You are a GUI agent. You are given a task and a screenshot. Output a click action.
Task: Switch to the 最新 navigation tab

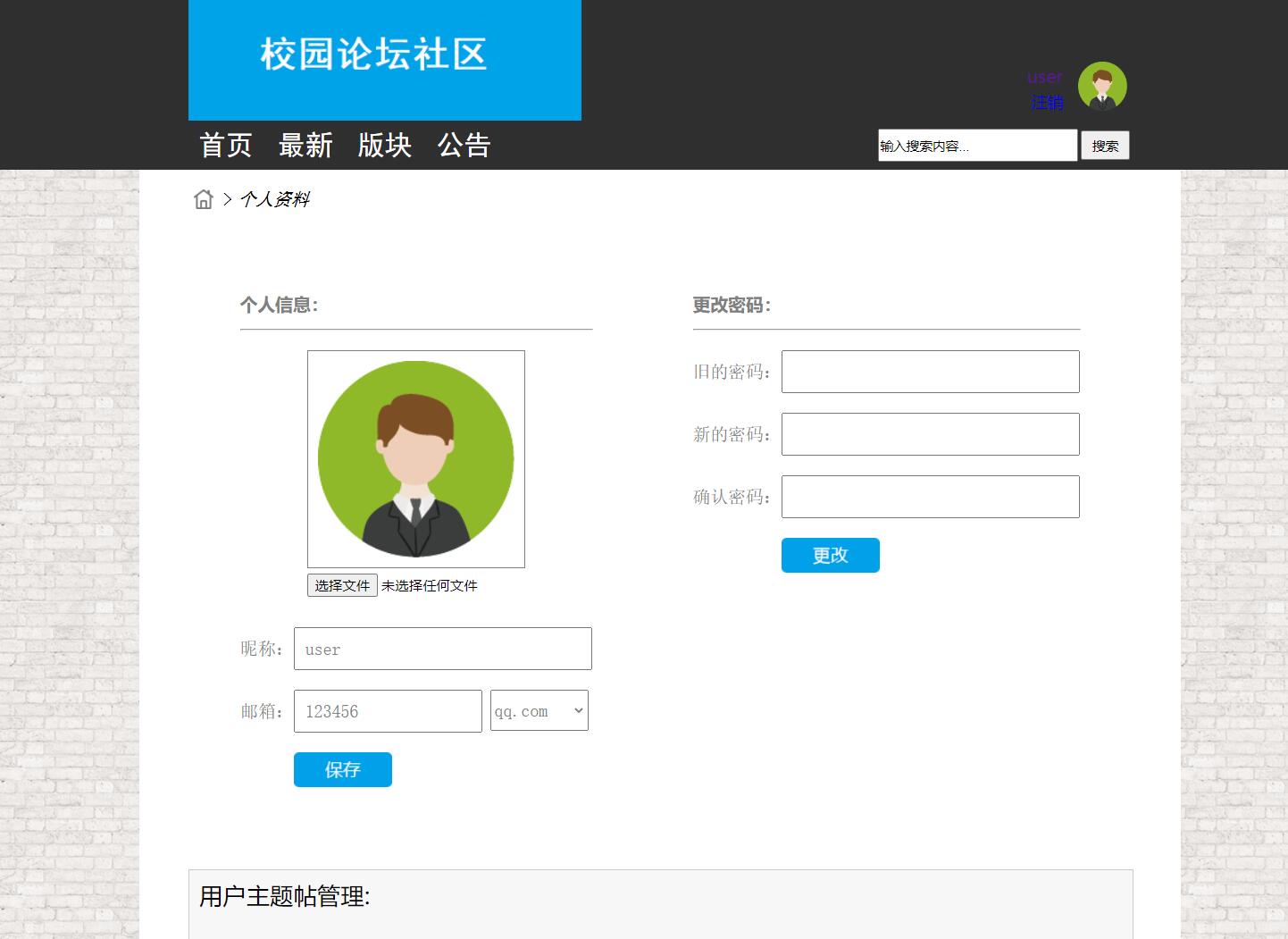[305, 145]
